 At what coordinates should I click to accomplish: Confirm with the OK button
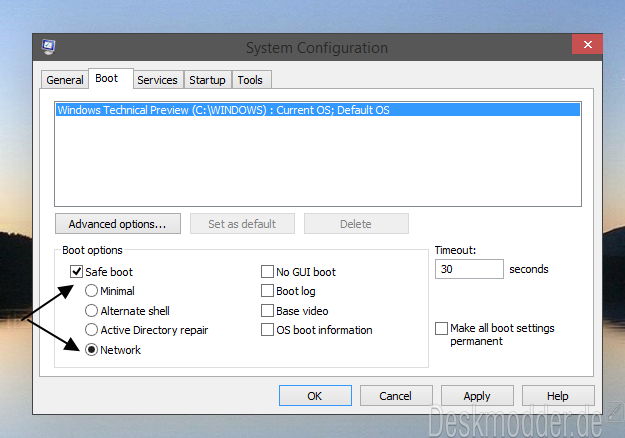[x=315, y=395]
